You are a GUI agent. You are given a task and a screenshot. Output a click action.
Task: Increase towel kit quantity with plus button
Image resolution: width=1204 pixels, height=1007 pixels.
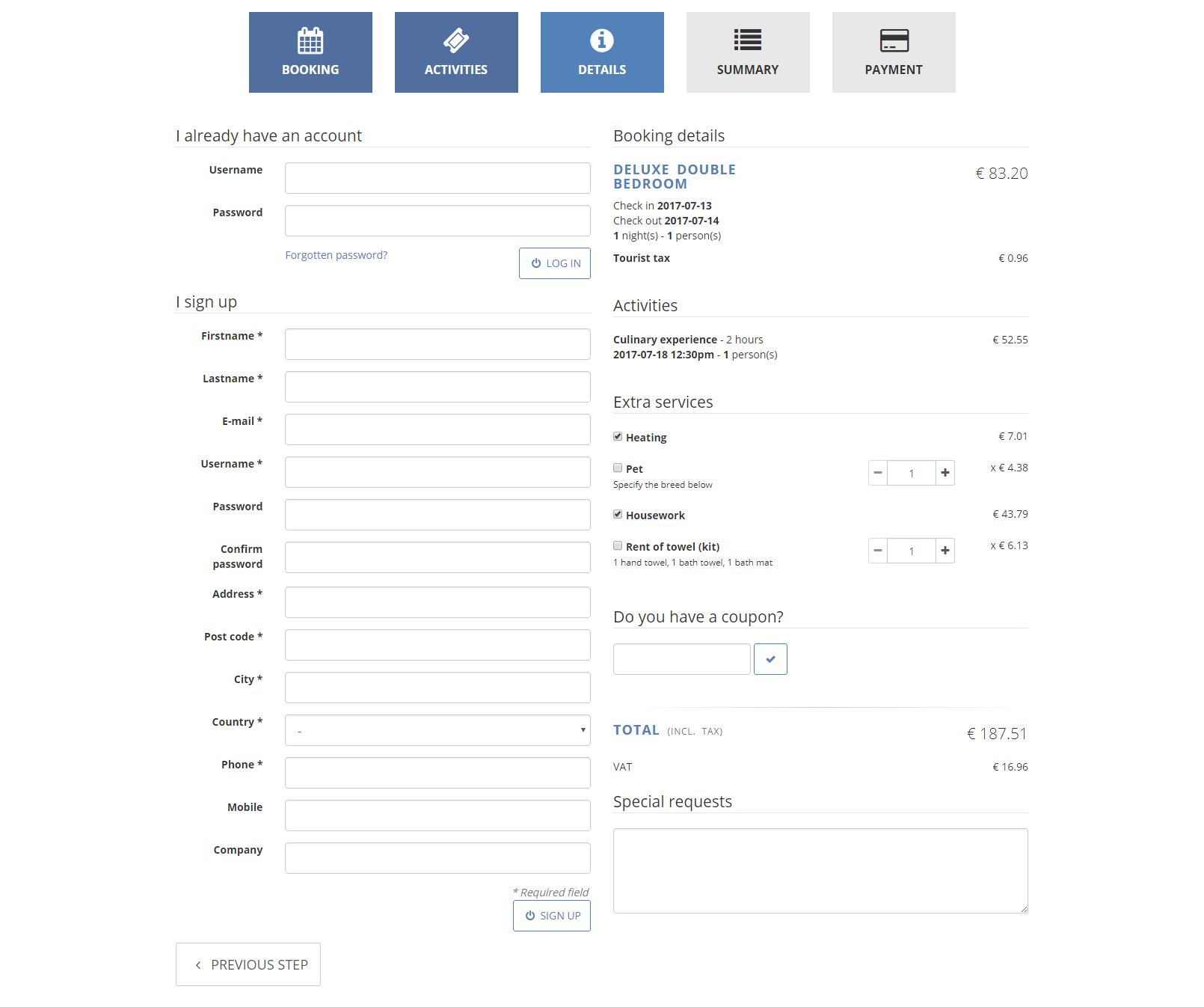tap(945, 551)
